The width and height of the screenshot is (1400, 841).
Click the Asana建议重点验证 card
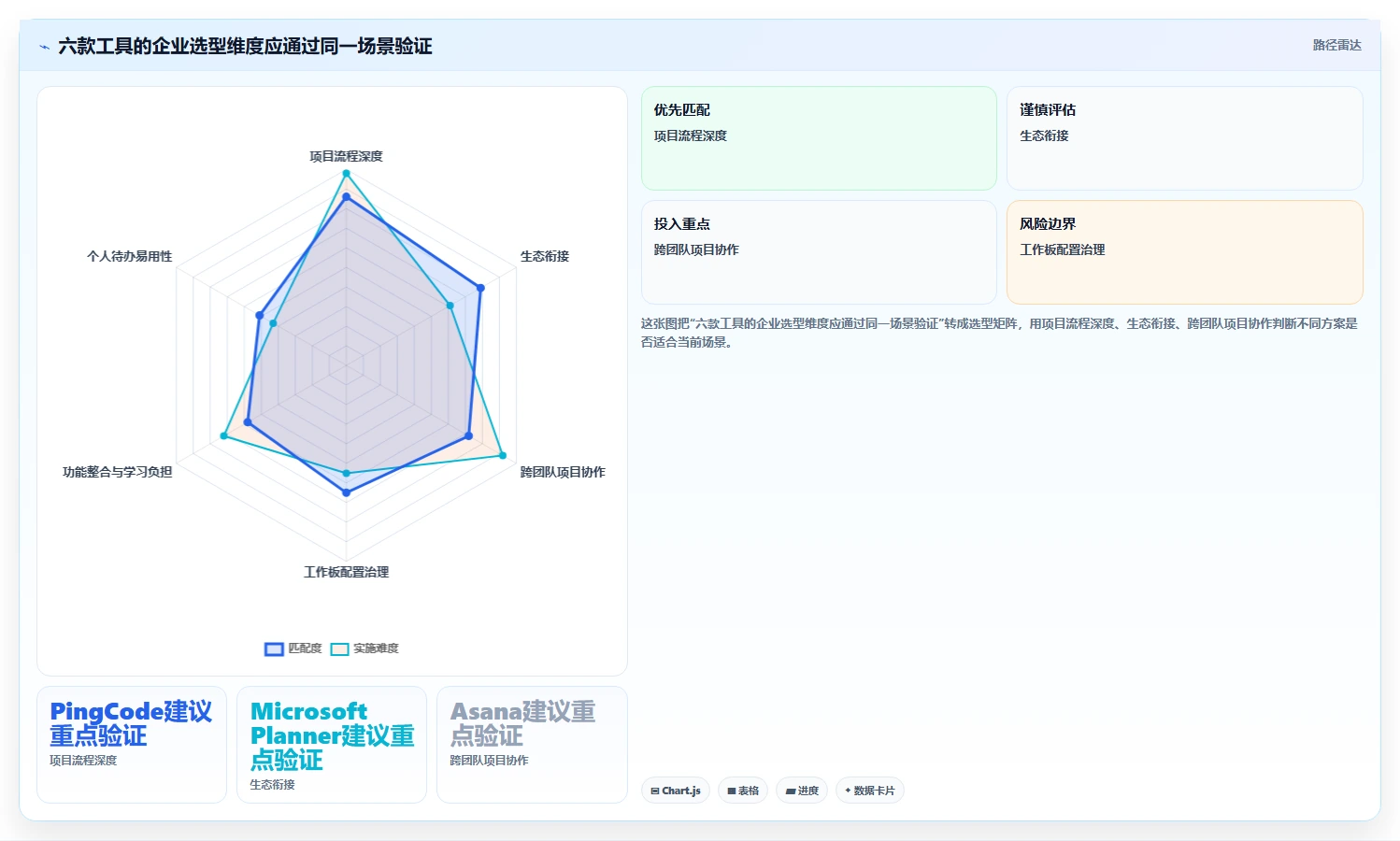click(532, 745)
